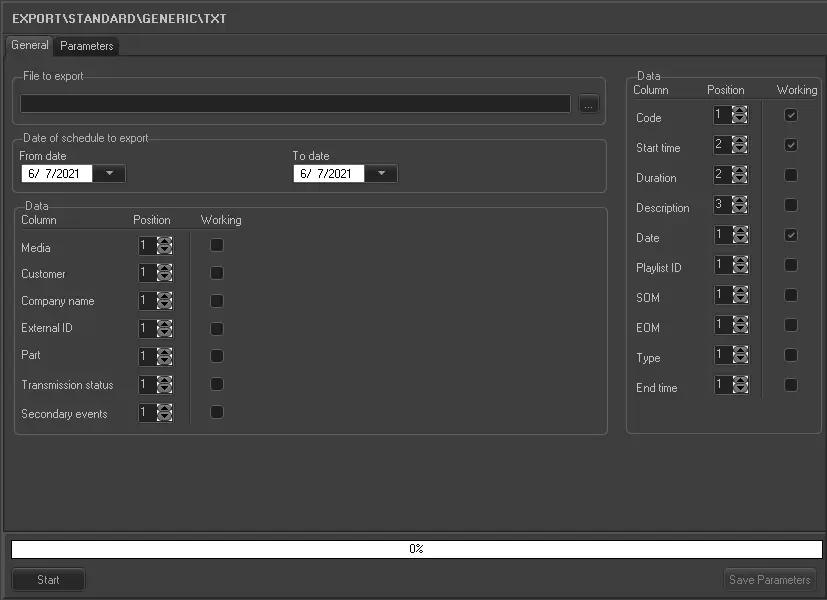Open the From date dropdown calendar

point(109,174)
